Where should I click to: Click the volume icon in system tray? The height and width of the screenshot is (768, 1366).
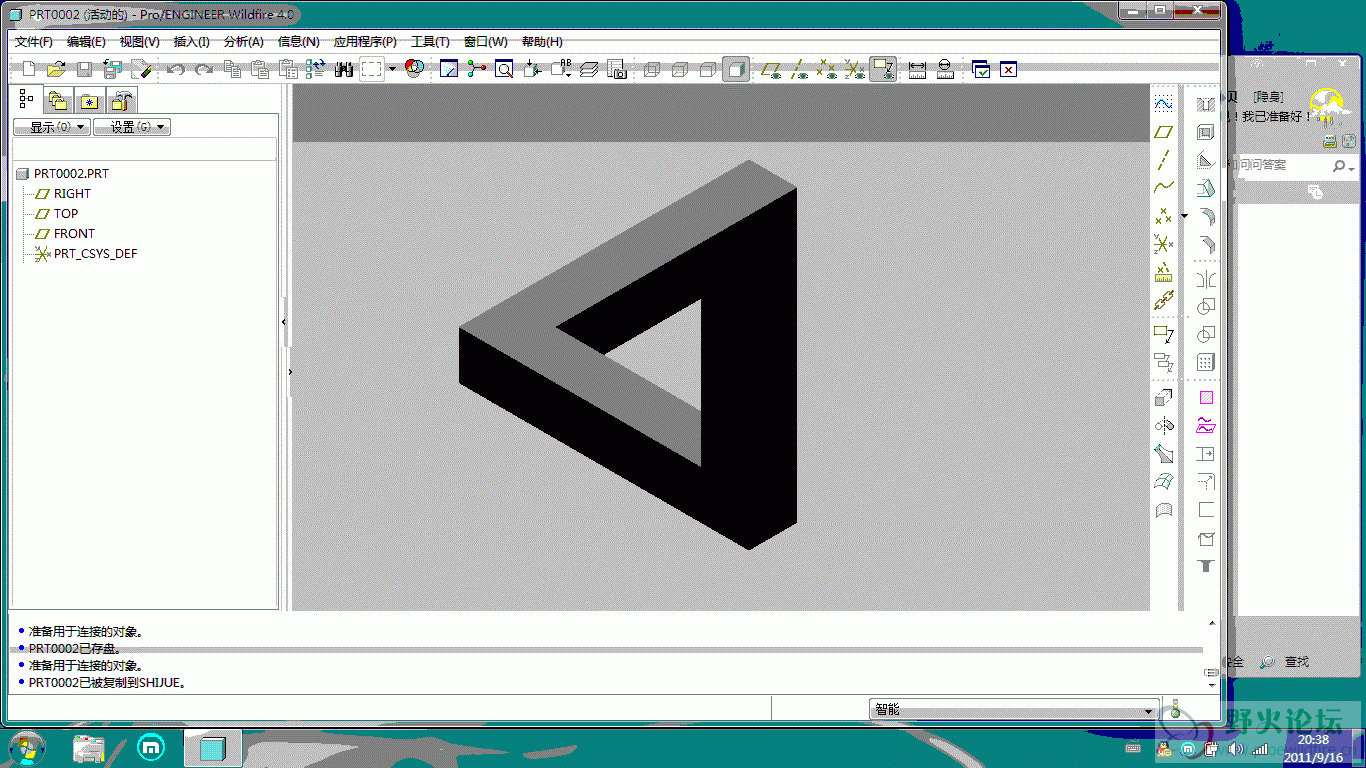[x=1236, y=748]
